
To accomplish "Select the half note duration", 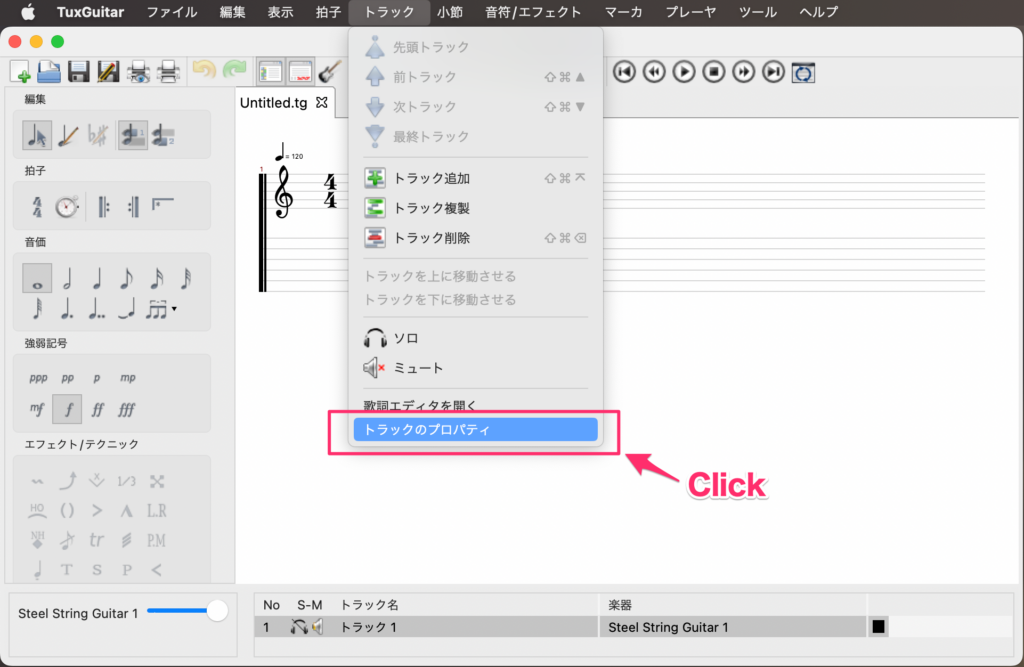I will (x=67, y=279).
